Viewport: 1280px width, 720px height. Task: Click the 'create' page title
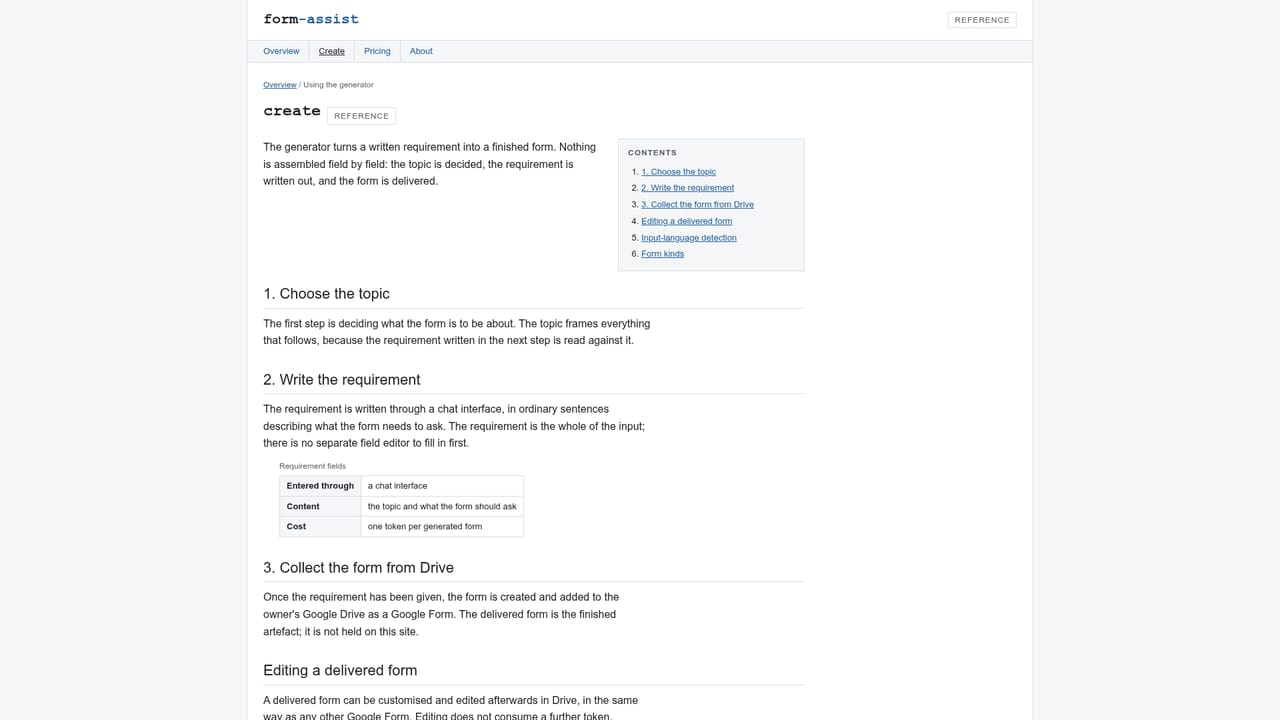pos(292,111)
